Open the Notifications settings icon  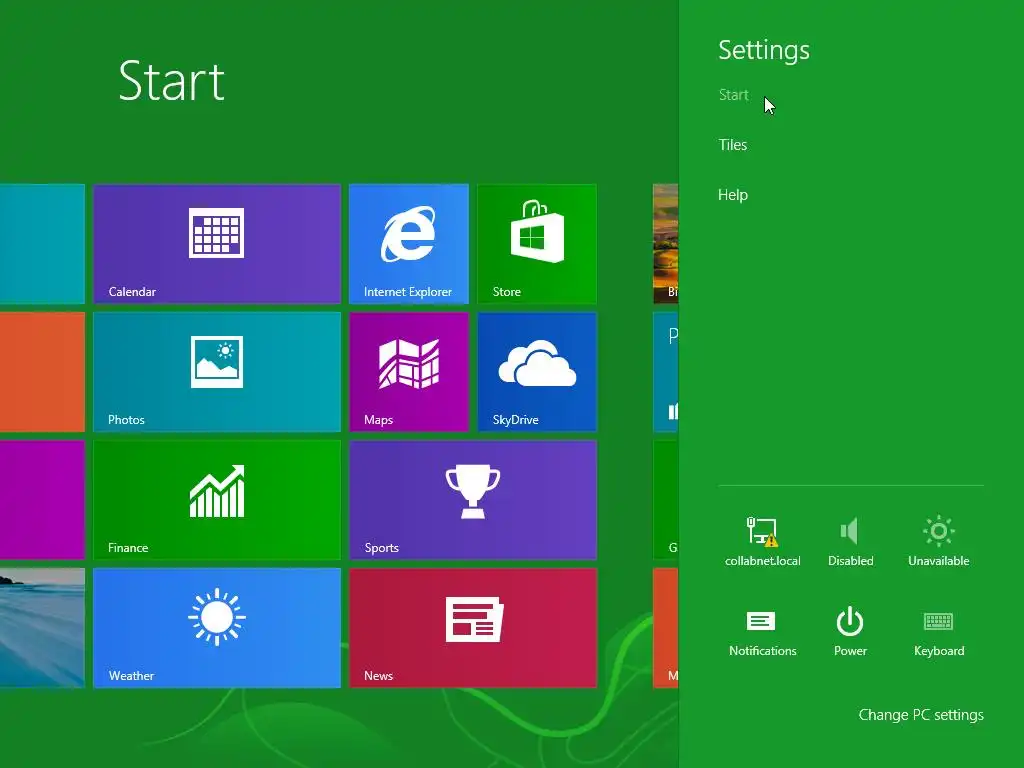pyautogui.click(x=762, y=632)
